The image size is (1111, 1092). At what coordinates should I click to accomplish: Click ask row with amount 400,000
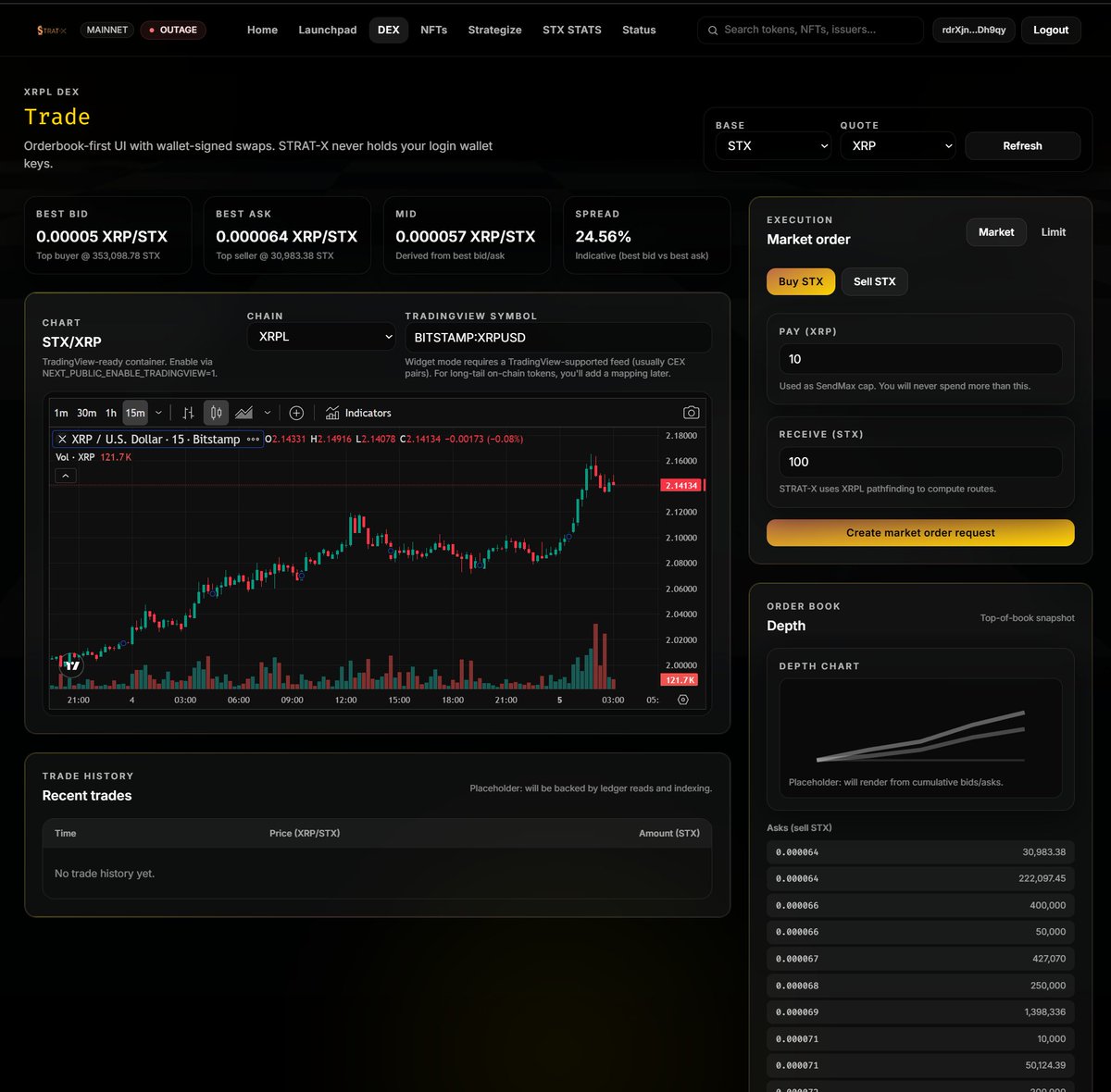[x=920, y=906]
